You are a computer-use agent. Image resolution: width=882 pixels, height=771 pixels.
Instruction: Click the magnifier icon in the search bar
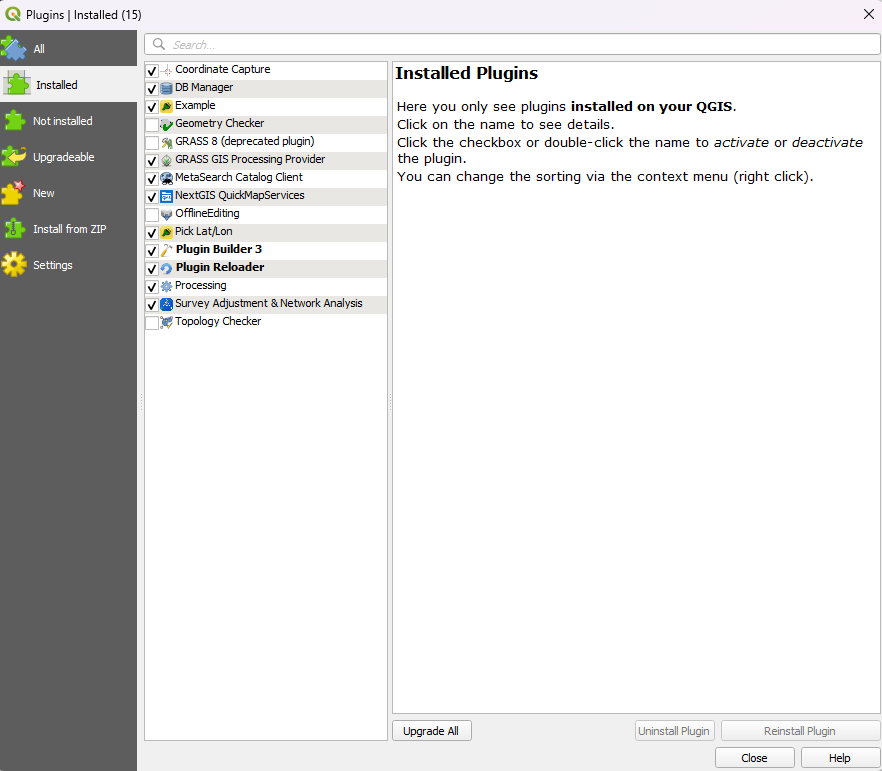(159, 44)
